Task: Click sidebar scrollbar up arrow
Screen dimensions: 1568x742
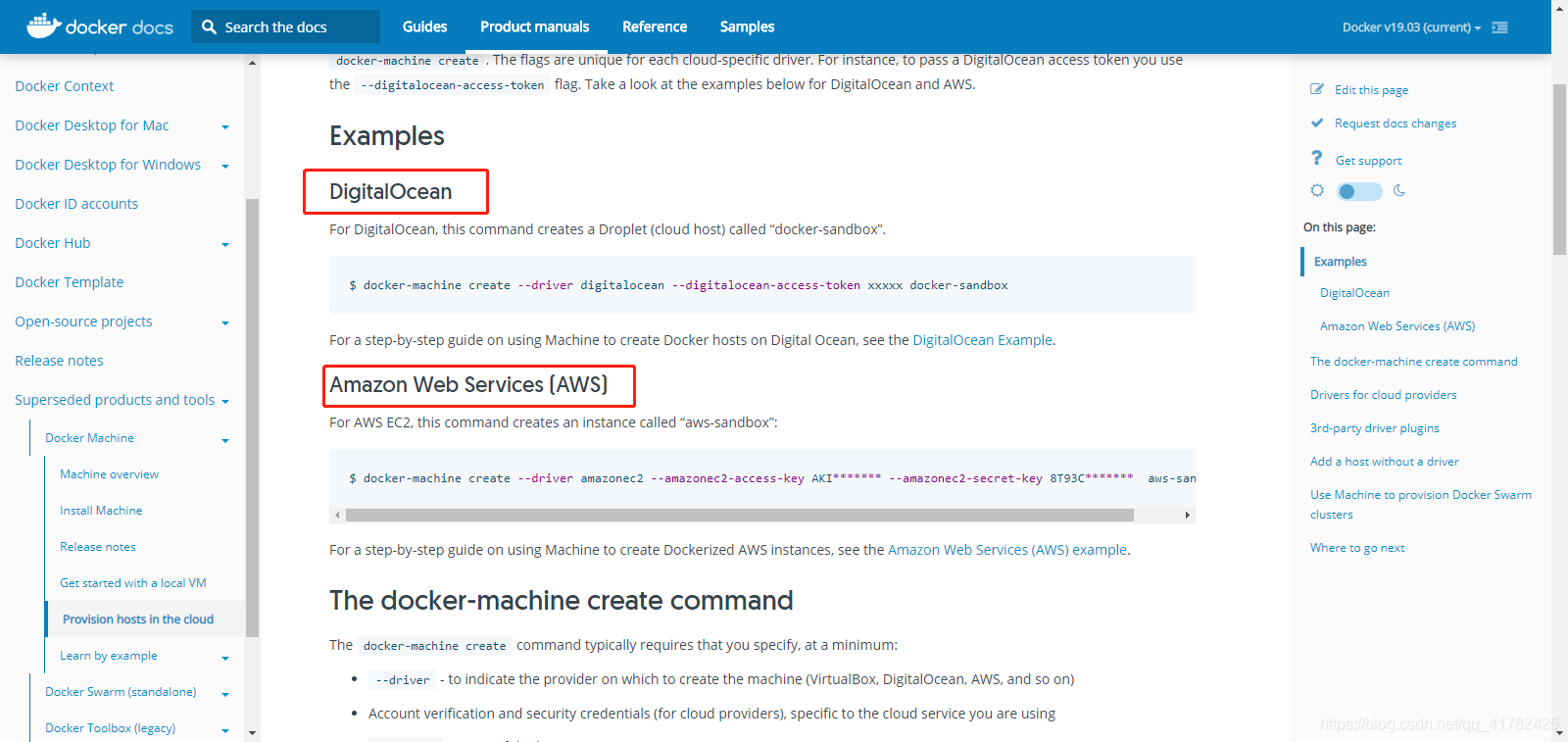Action: (x=252, y=63)
